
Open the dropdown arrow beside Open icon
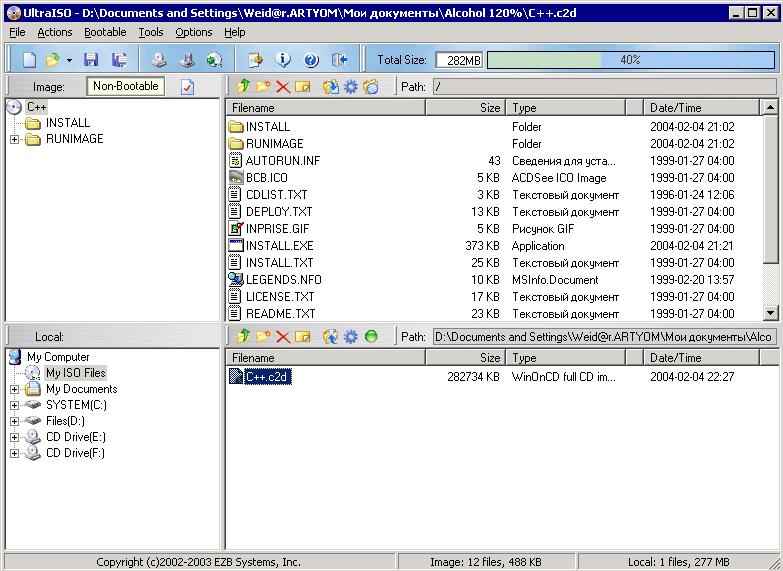69,60
